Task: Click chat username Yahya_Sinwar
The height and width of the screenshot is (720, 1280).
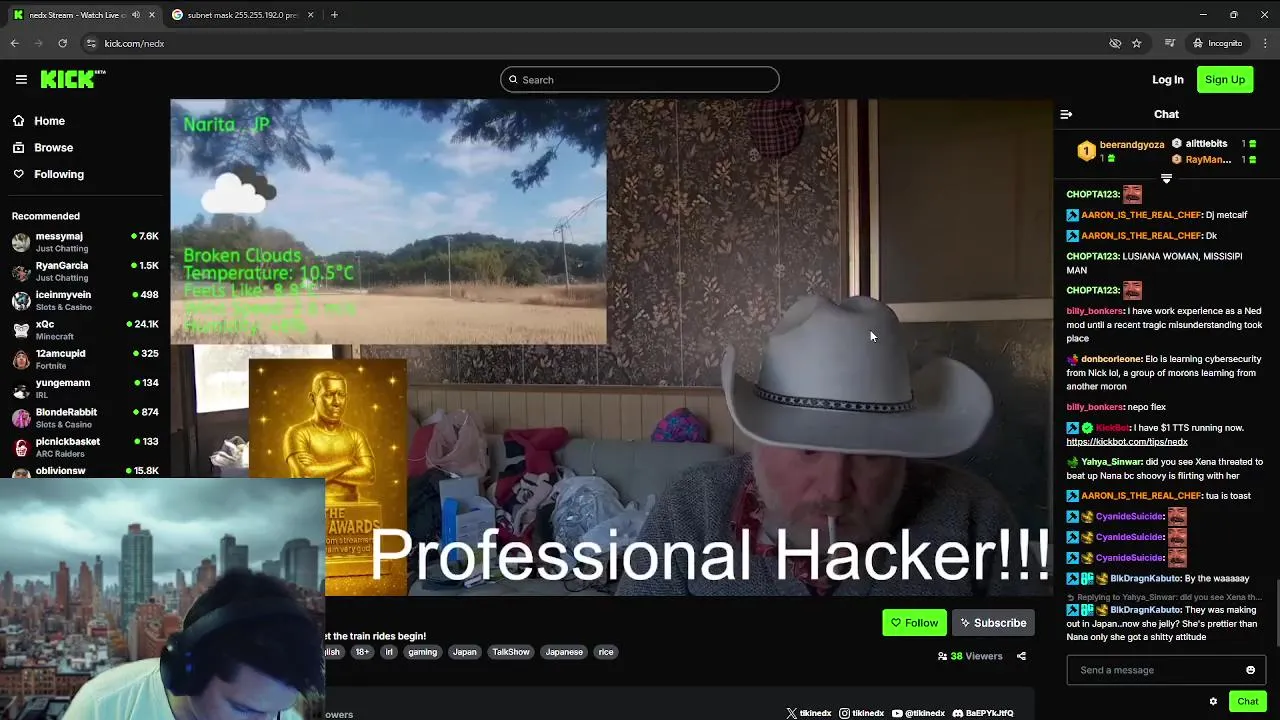Action: 1111,462
